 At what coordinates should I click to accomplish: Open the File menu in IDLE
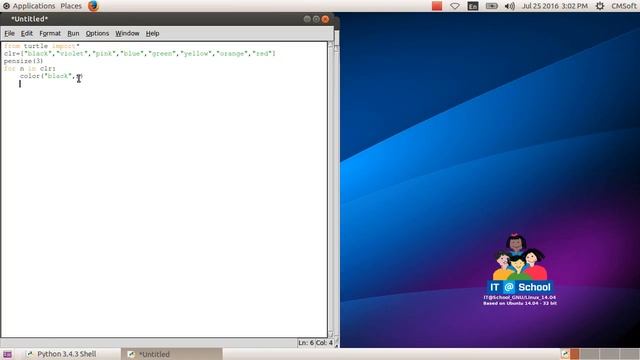(x=9, y=33)
